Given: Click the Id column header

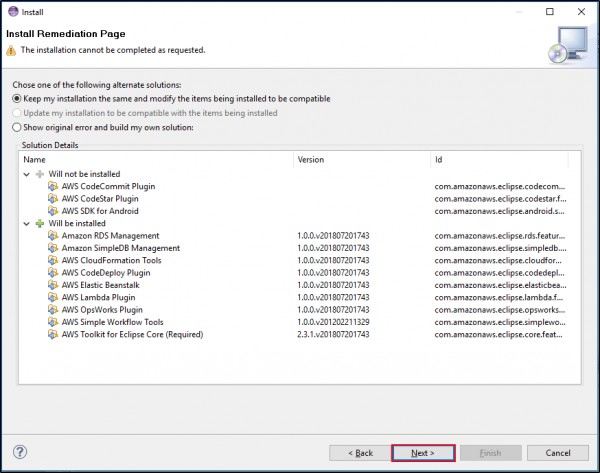Looking at the screenshot, I should pyautogui.click(x=499, y=160).
